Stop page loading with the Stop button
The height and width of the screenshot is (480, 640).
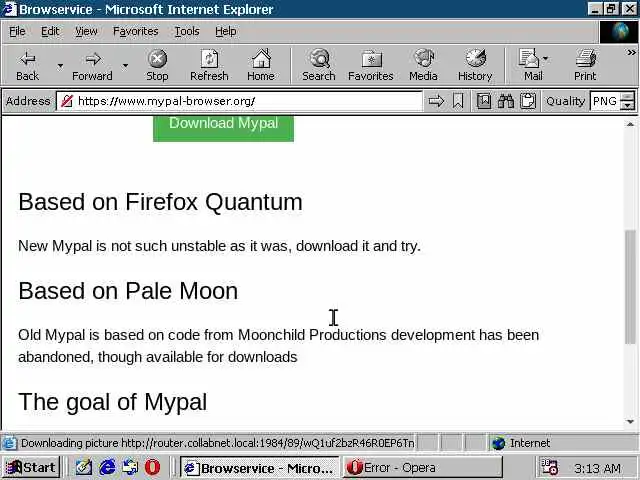[x=157, y=65]
